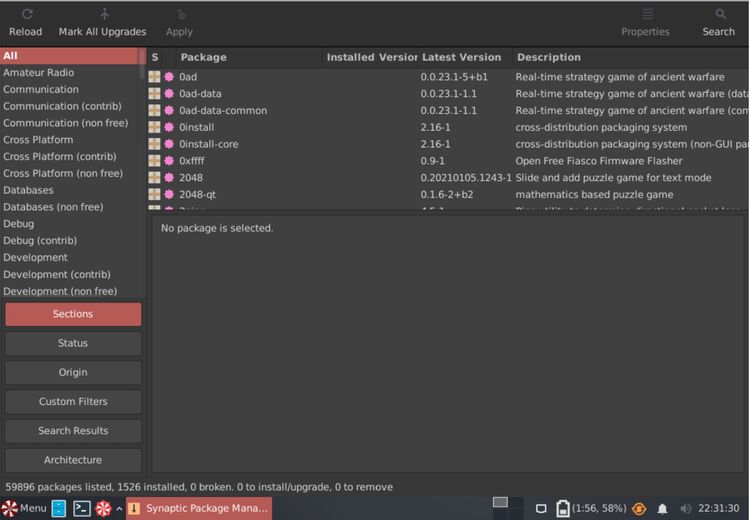Show Search Results view
Viewport: 750px width, 520px height.
tap(73, 431)
